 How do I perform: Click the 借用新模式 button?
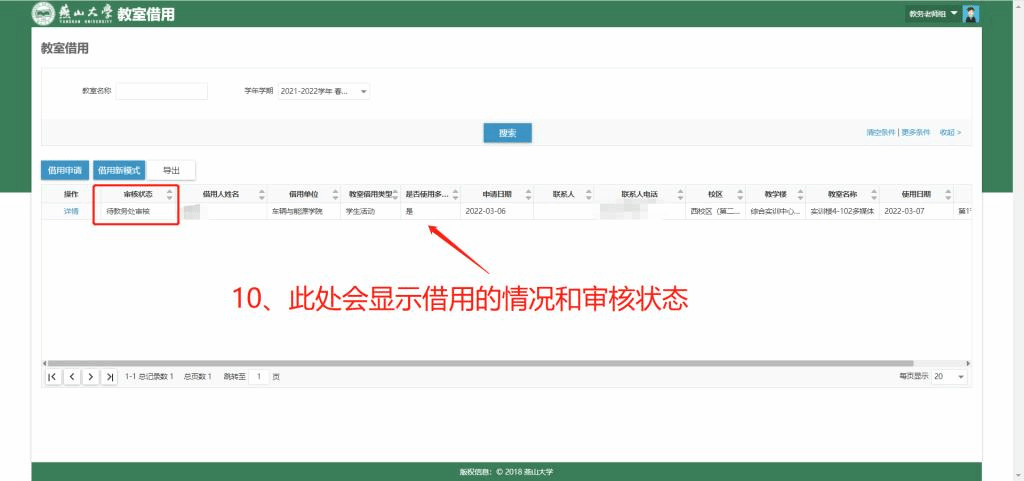[119, 170]
